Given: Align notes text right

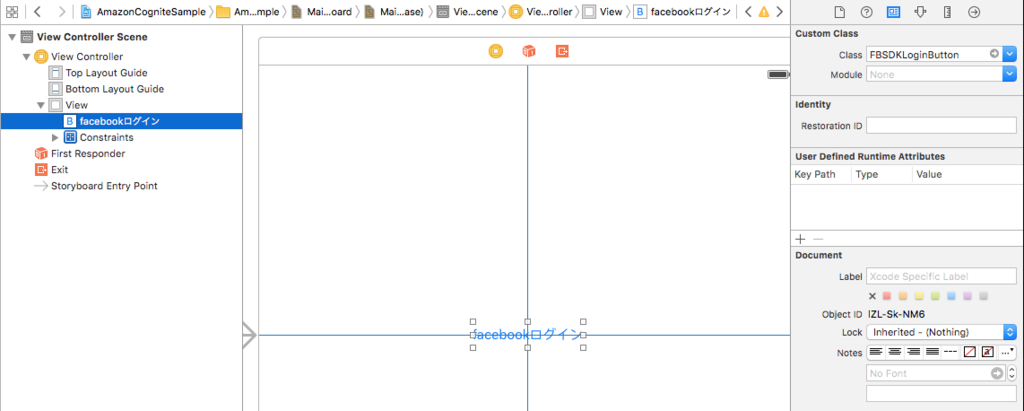Looking at the screenshot, I should [x=914, y=352].
